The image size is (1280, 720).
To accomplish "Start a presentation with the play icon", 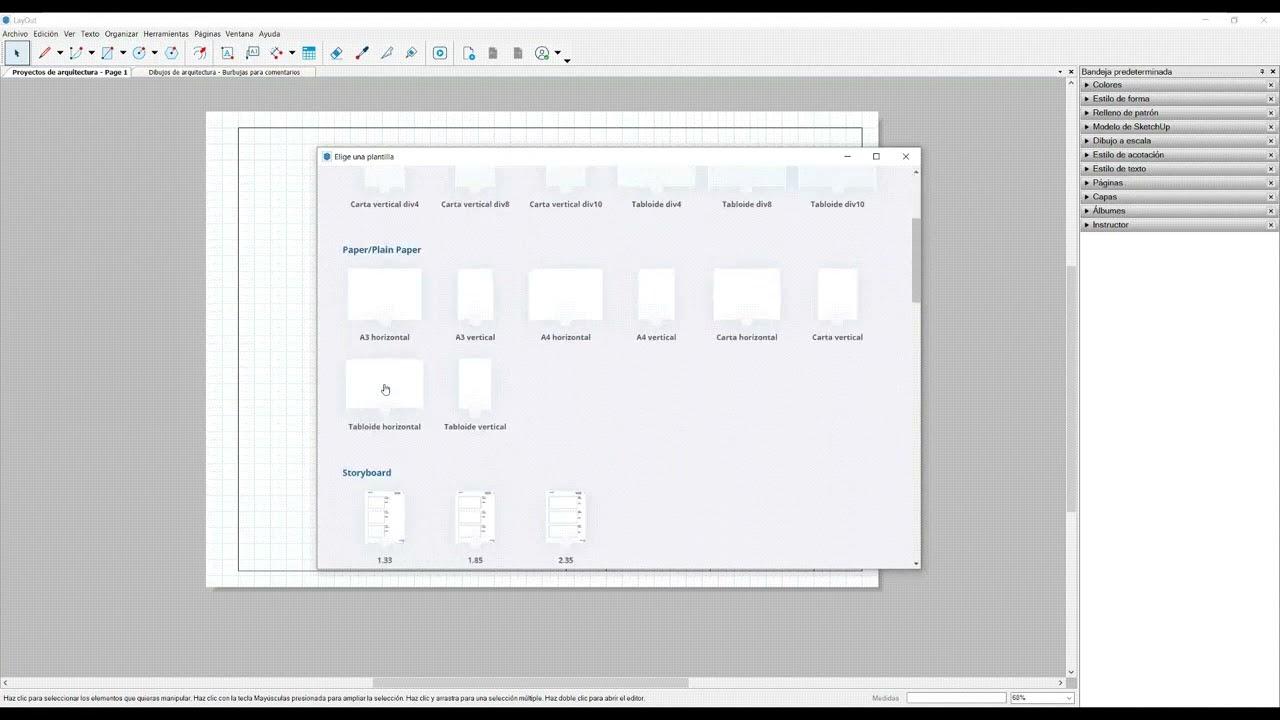I will click(440, 53).
